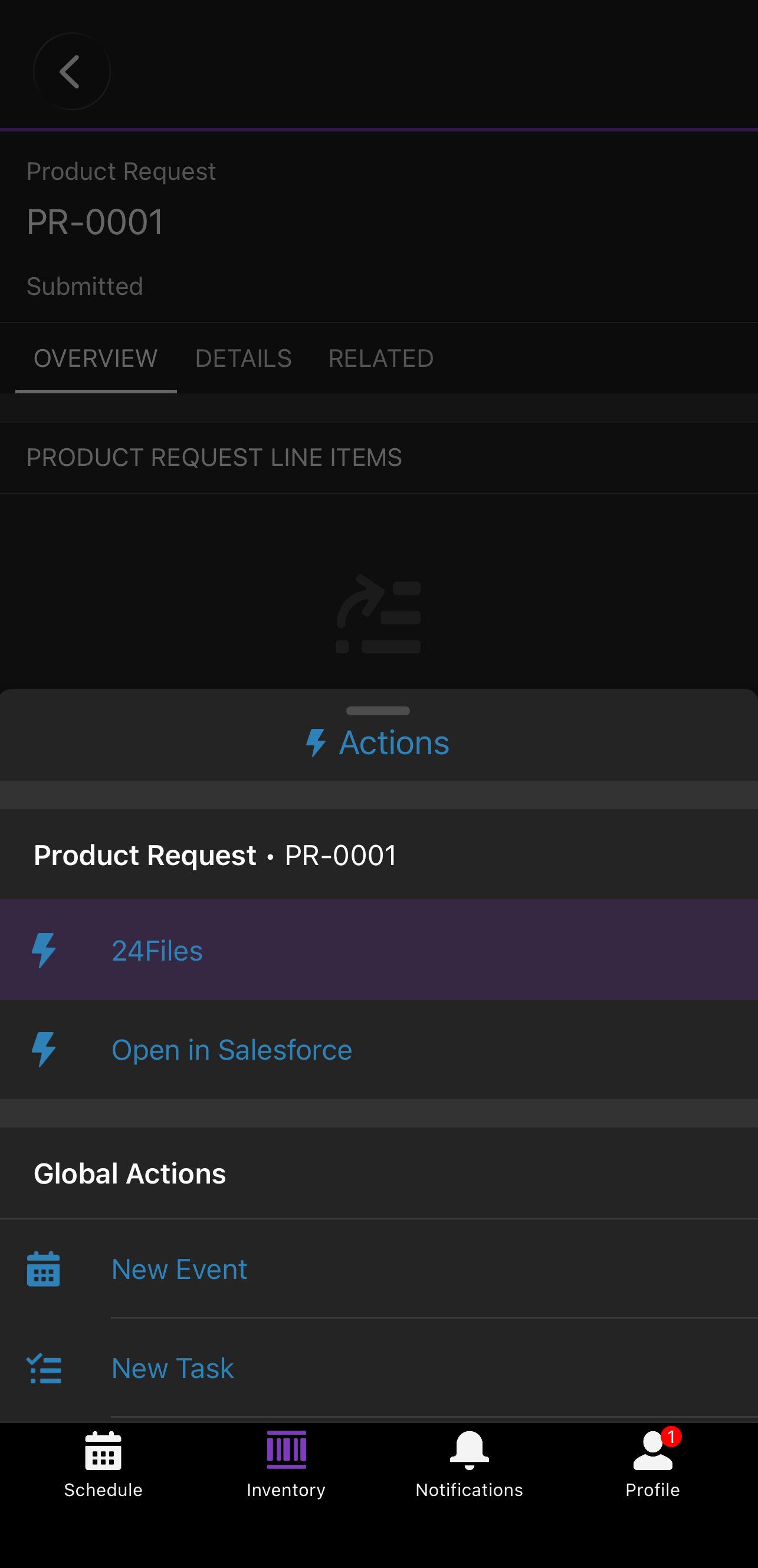Viewport: 758px width, 1568px height.
Task: Tap the PR-0001 record title
Action: (x=96, y=222)
